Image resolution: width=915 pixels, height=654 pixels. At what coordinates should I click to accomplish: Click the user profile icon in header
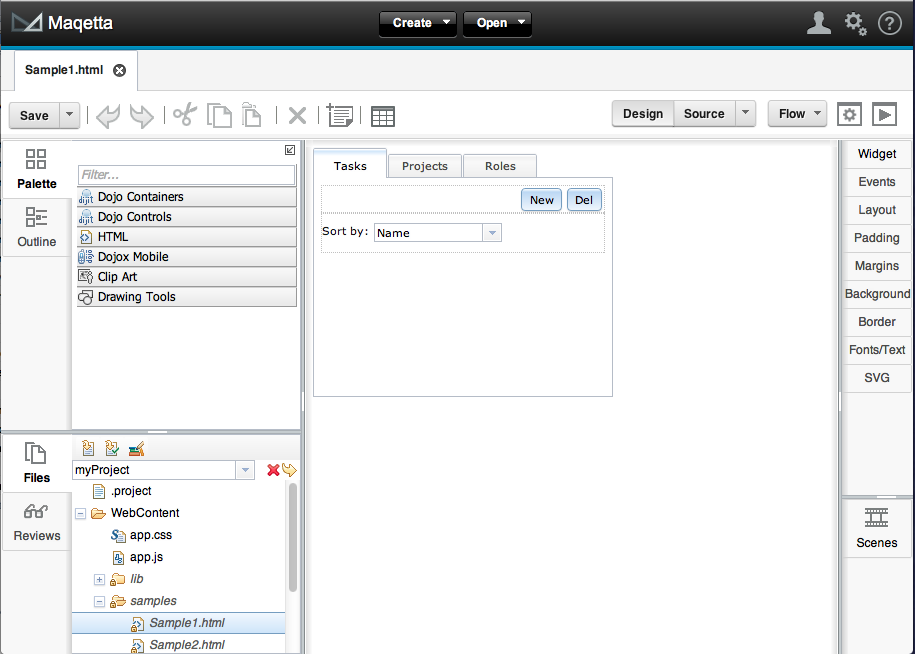819,23
